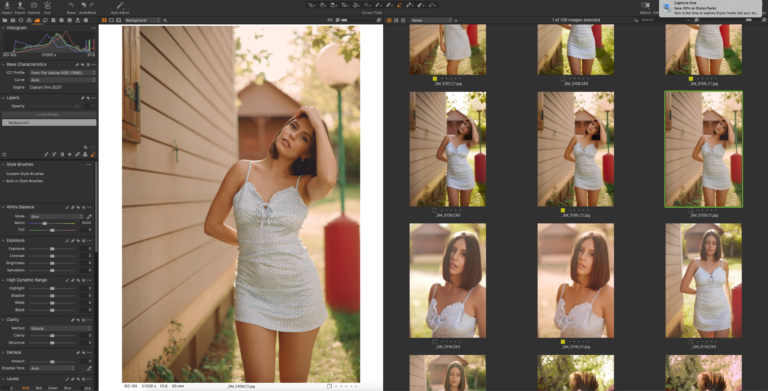Screen dimensions: 768x391
Task: Switch to the active orange Exposure tool tab
Action: click(x=37, y=20)
